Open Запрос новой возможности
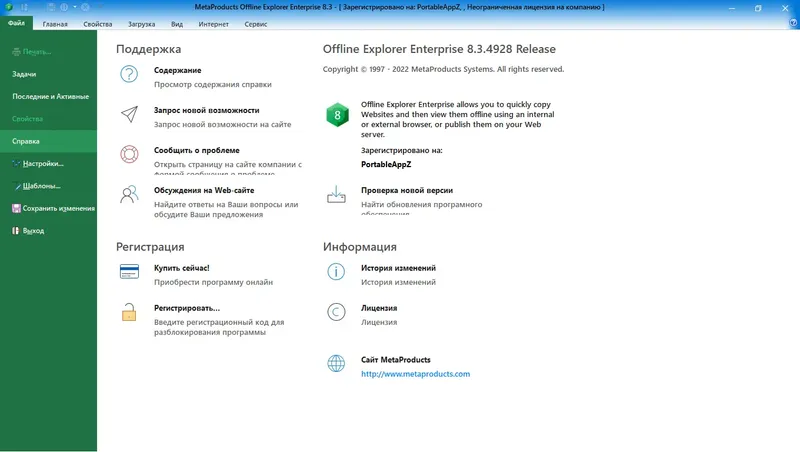Viewport: 800px width, 452px height. point(207,110)
